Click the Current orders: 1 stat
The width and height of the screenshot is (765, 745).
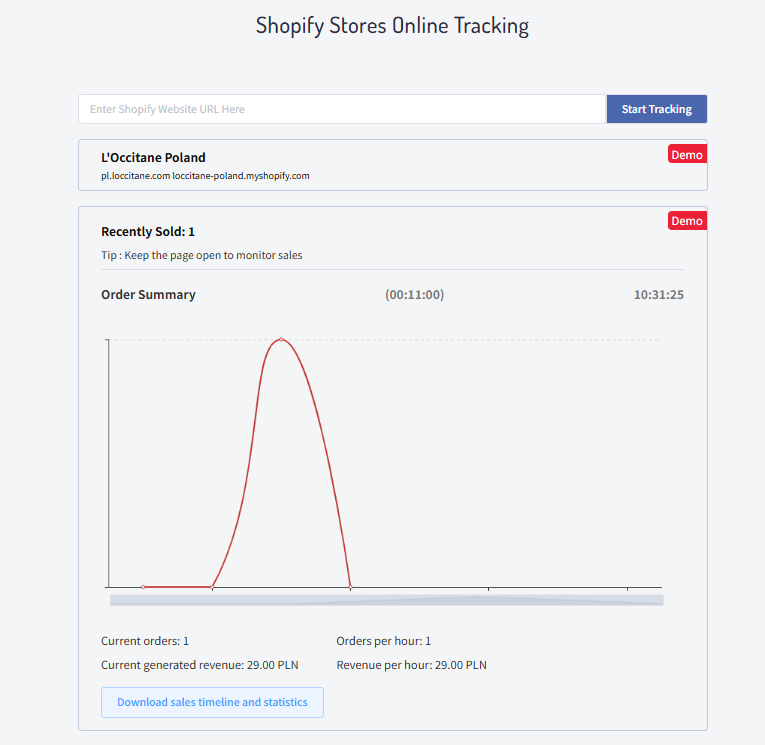[x=145, y=641]
